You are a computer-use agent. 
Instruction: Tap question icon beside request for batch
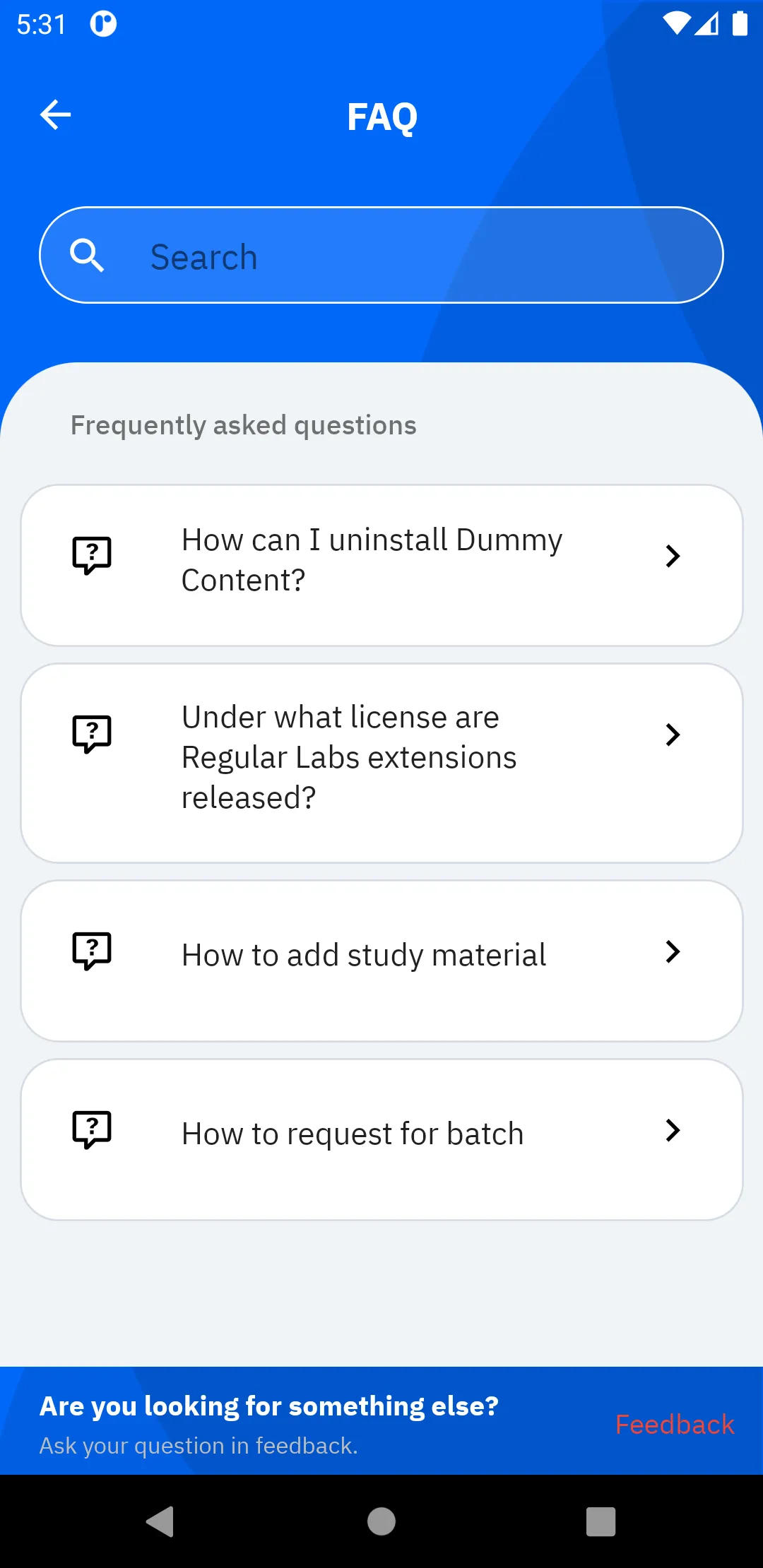coord(92,1130)
